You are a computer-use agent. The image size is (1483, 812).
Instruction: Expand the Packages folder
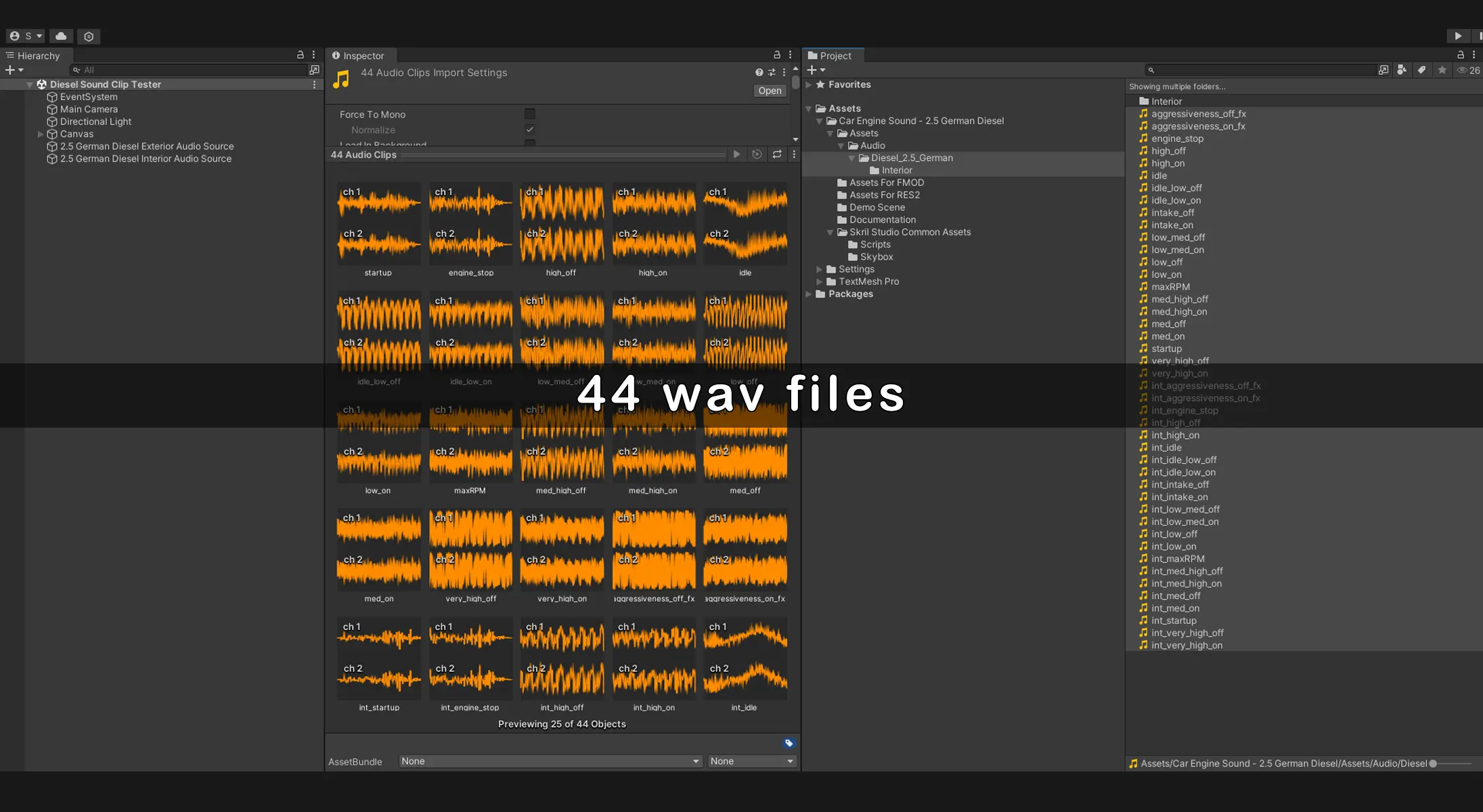(809, 294)
